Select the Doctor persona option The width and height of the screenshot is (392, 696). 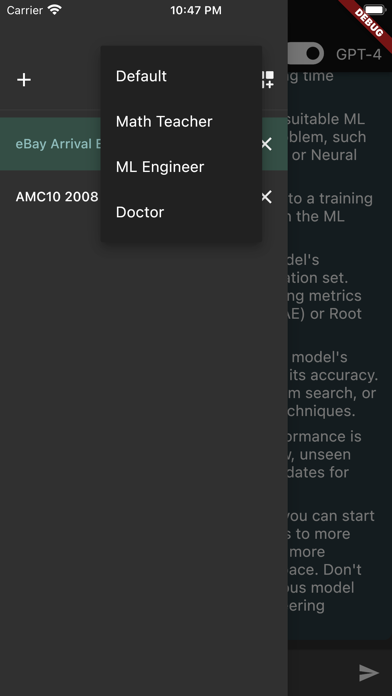coord(181,212)
